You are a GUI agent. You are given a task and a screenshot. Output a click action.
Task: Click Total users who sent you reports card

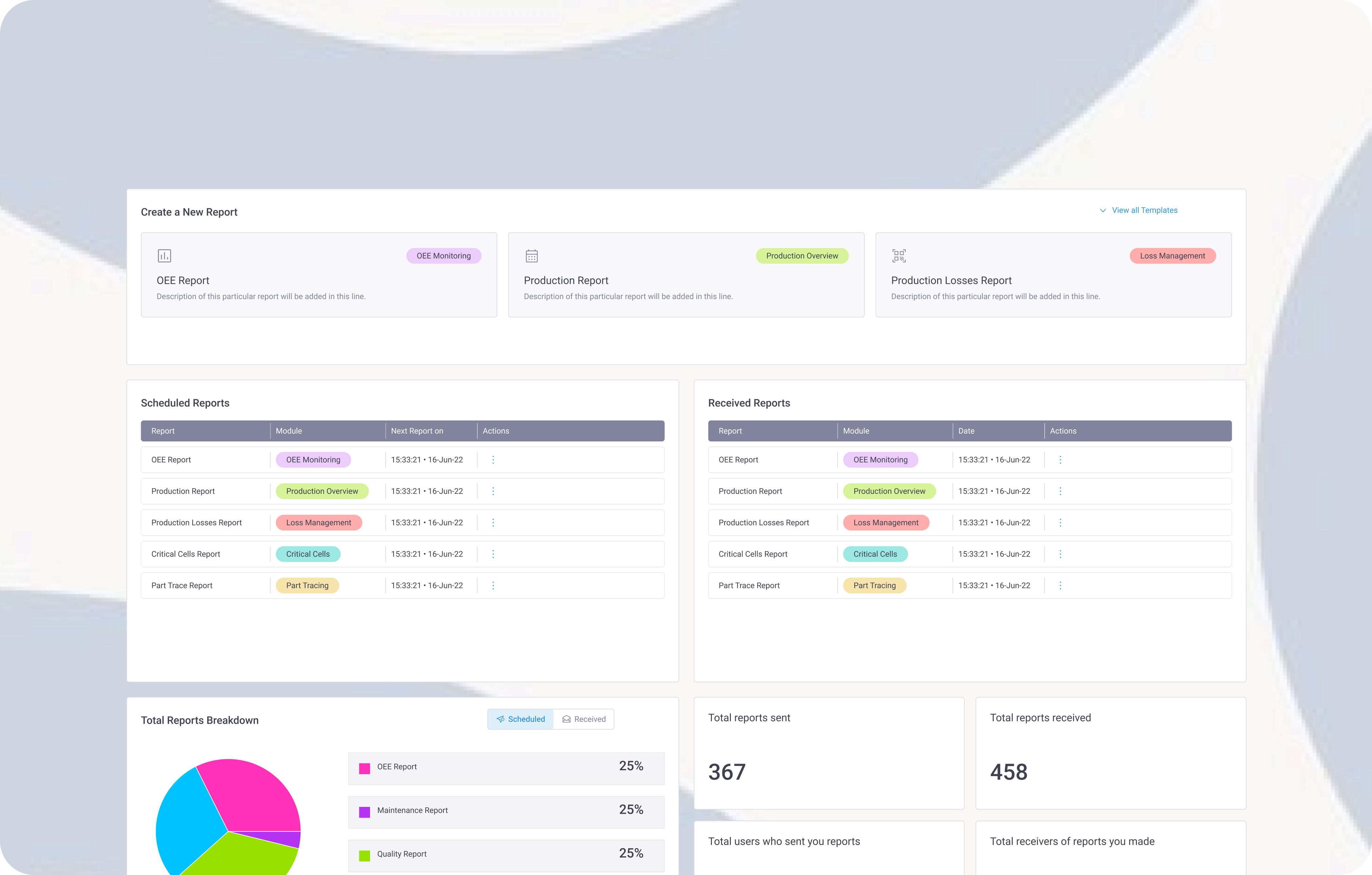pyautogui.click(x=829, y=847)
